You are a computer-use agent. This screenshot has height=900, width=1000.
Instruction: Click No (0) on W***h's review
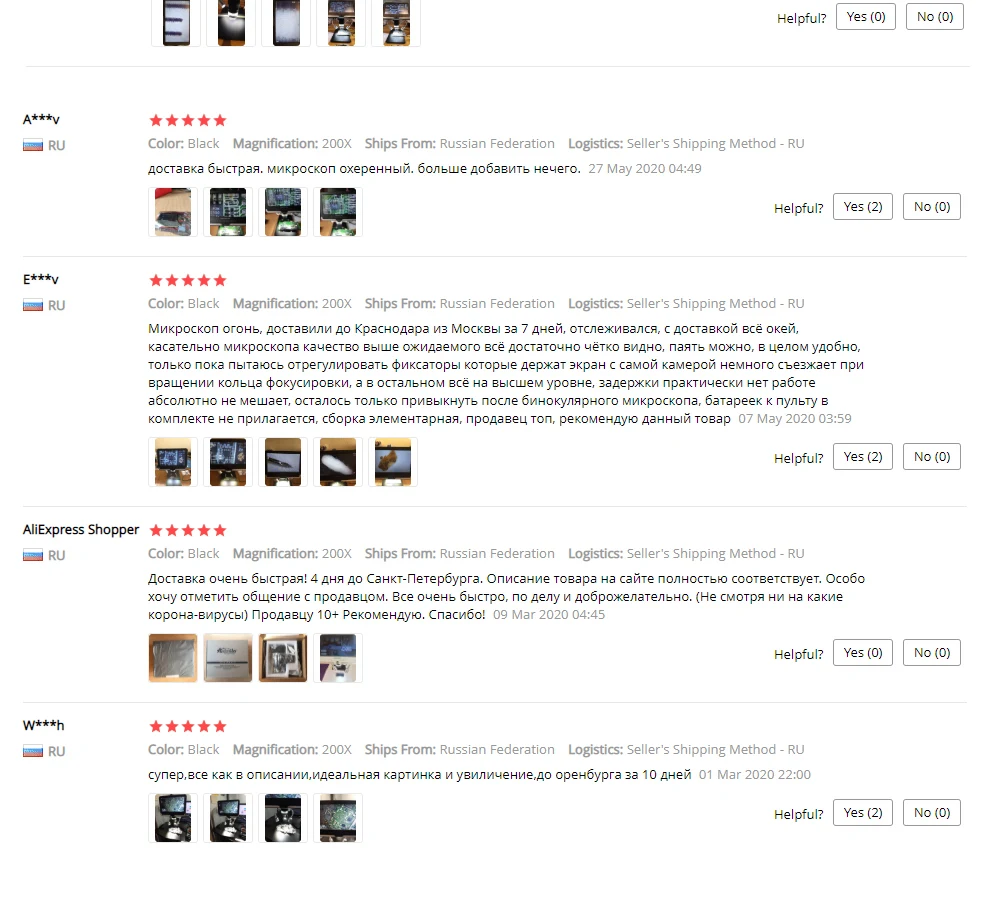pos(931,813)
